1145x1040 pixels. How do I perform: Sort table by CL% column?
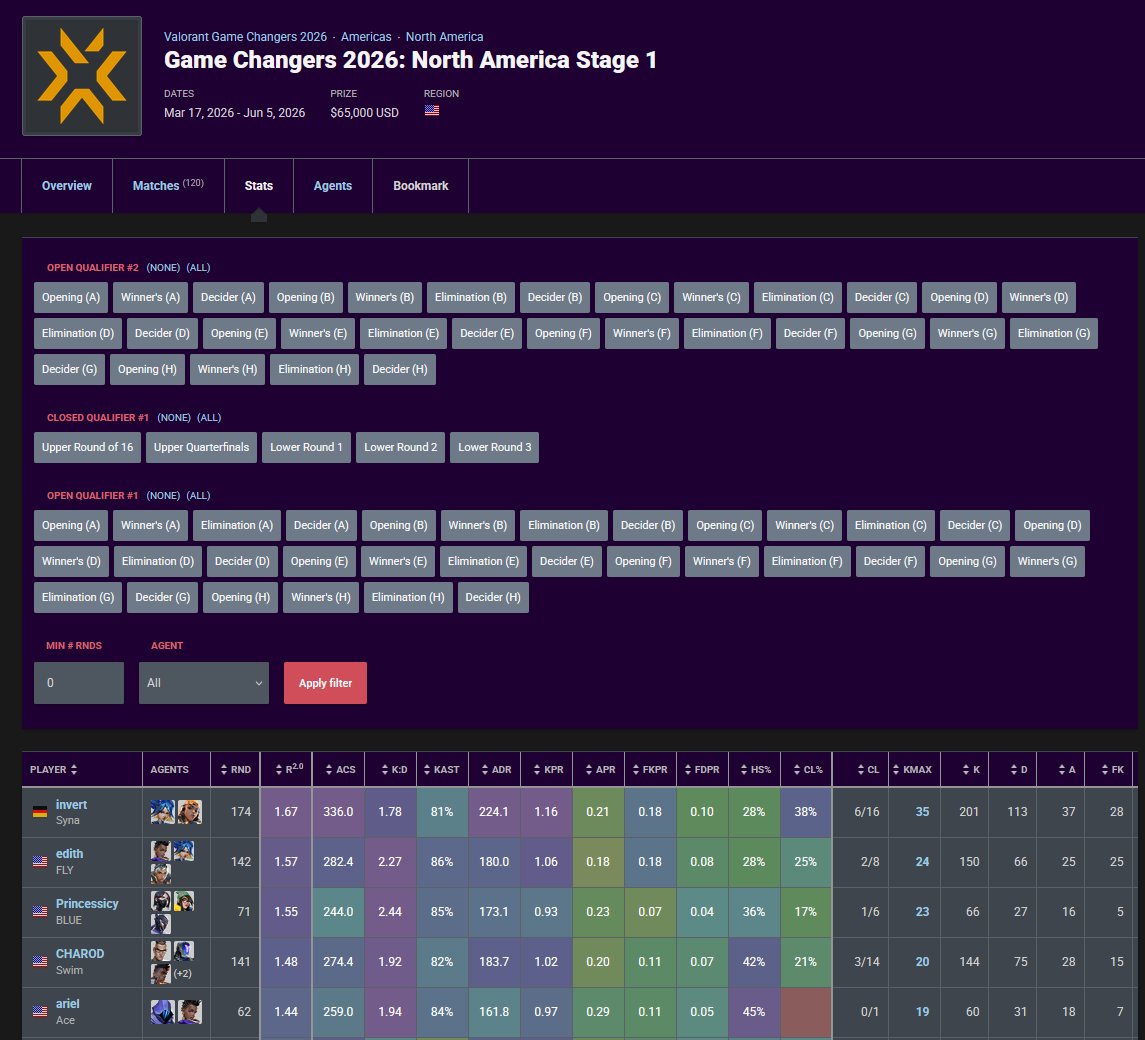click(806, 770)
